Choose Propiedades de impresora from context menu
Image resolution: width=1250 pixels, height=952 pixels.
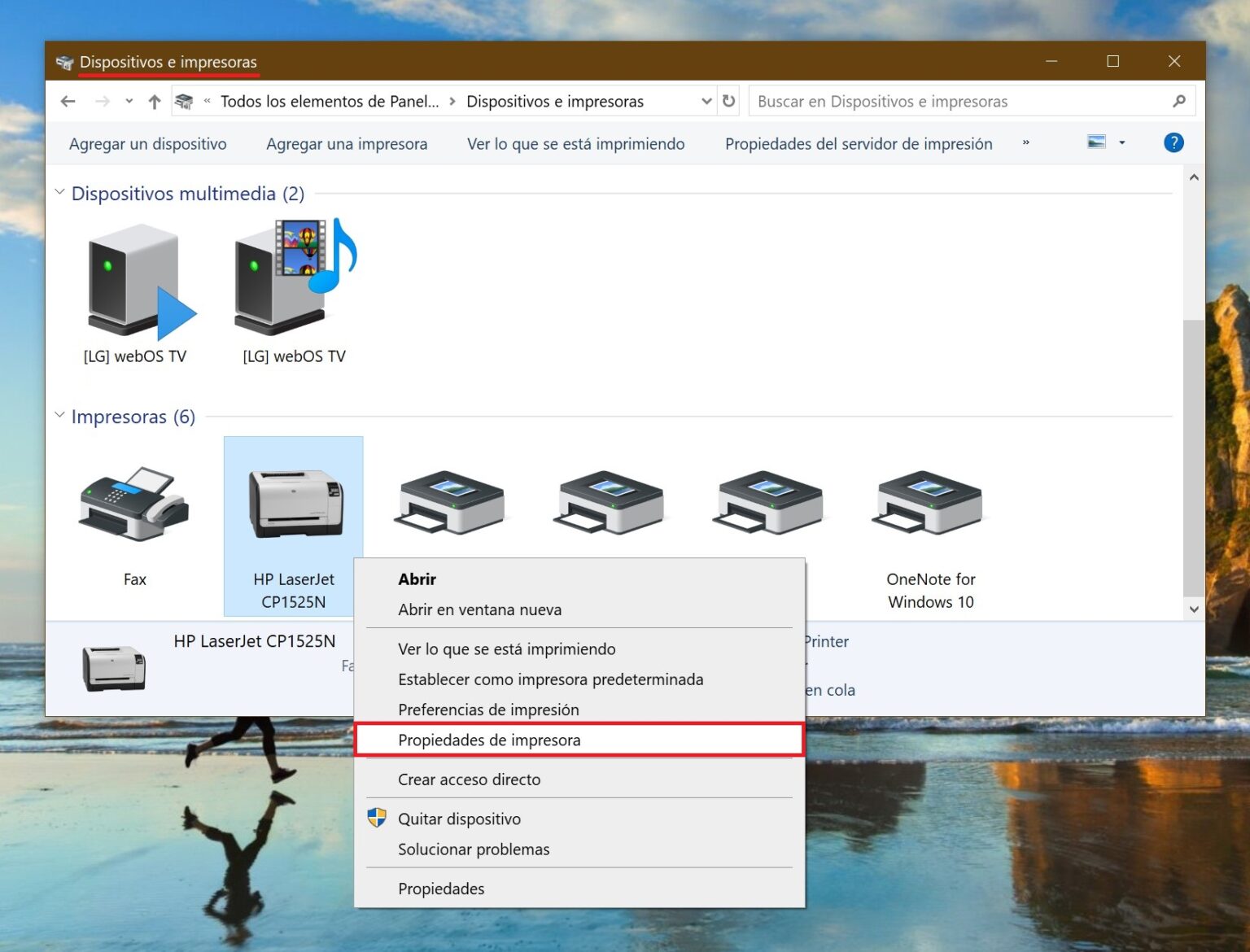[488, 740]
